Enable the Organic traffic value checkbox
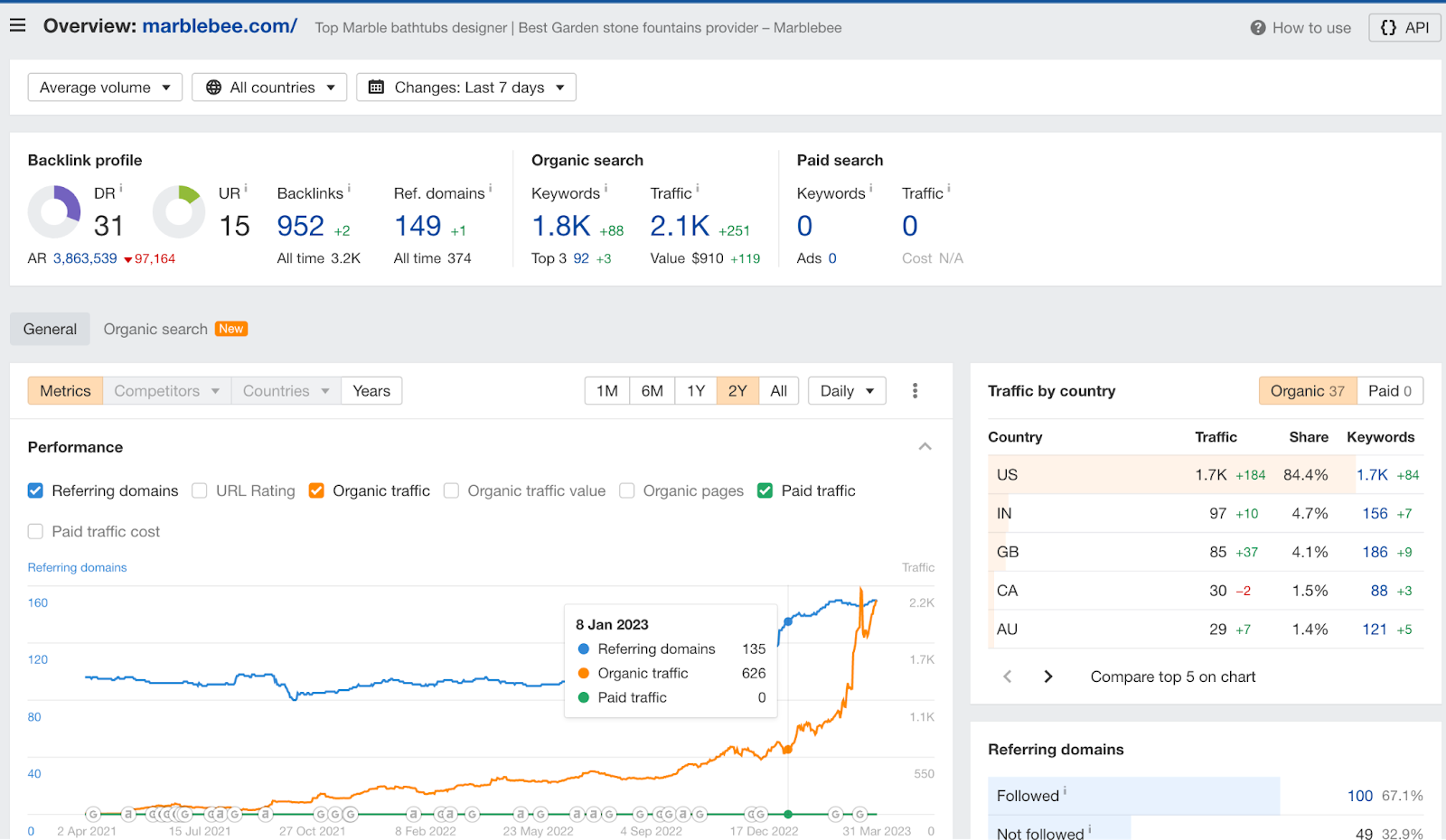 point(451,490)
